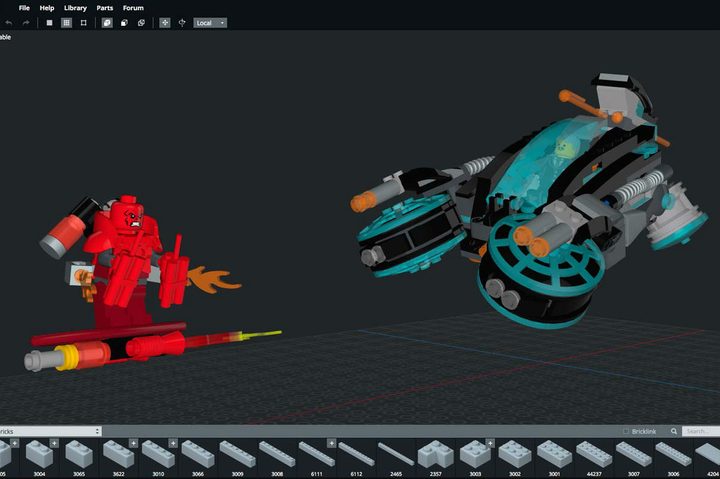Select brick 3002 thumbnail
Screen dimensions: 720x479
[x=515, y=454]
